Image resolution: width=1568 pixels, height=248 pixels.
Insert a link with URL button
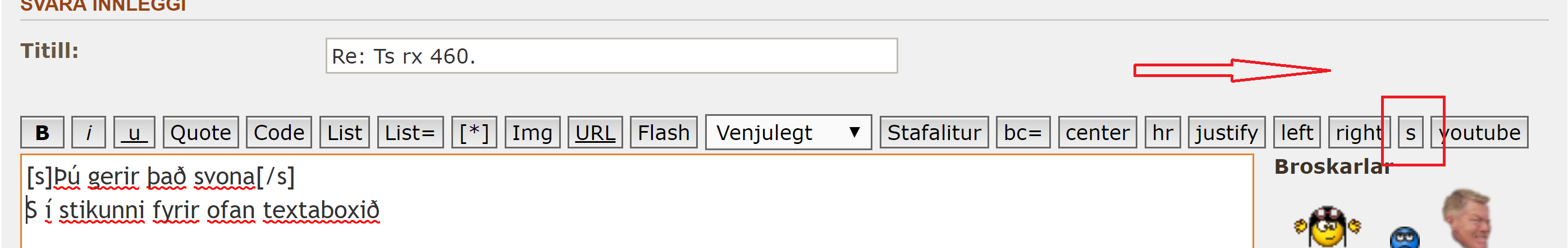tap(595, 132)
